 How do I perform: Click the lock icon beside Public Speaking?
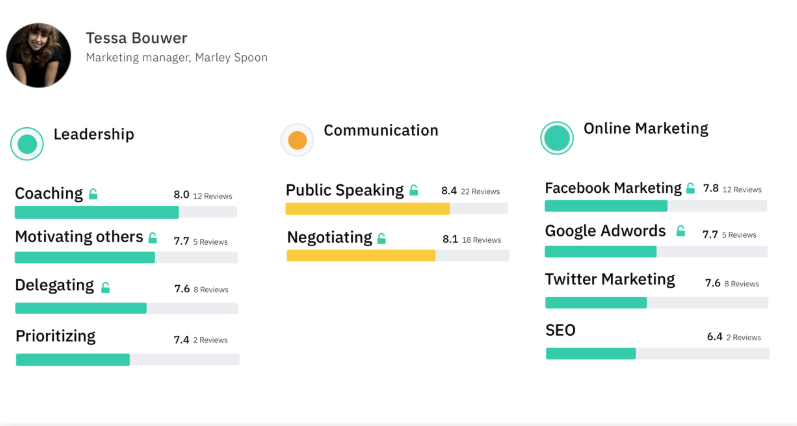[414, 190]
